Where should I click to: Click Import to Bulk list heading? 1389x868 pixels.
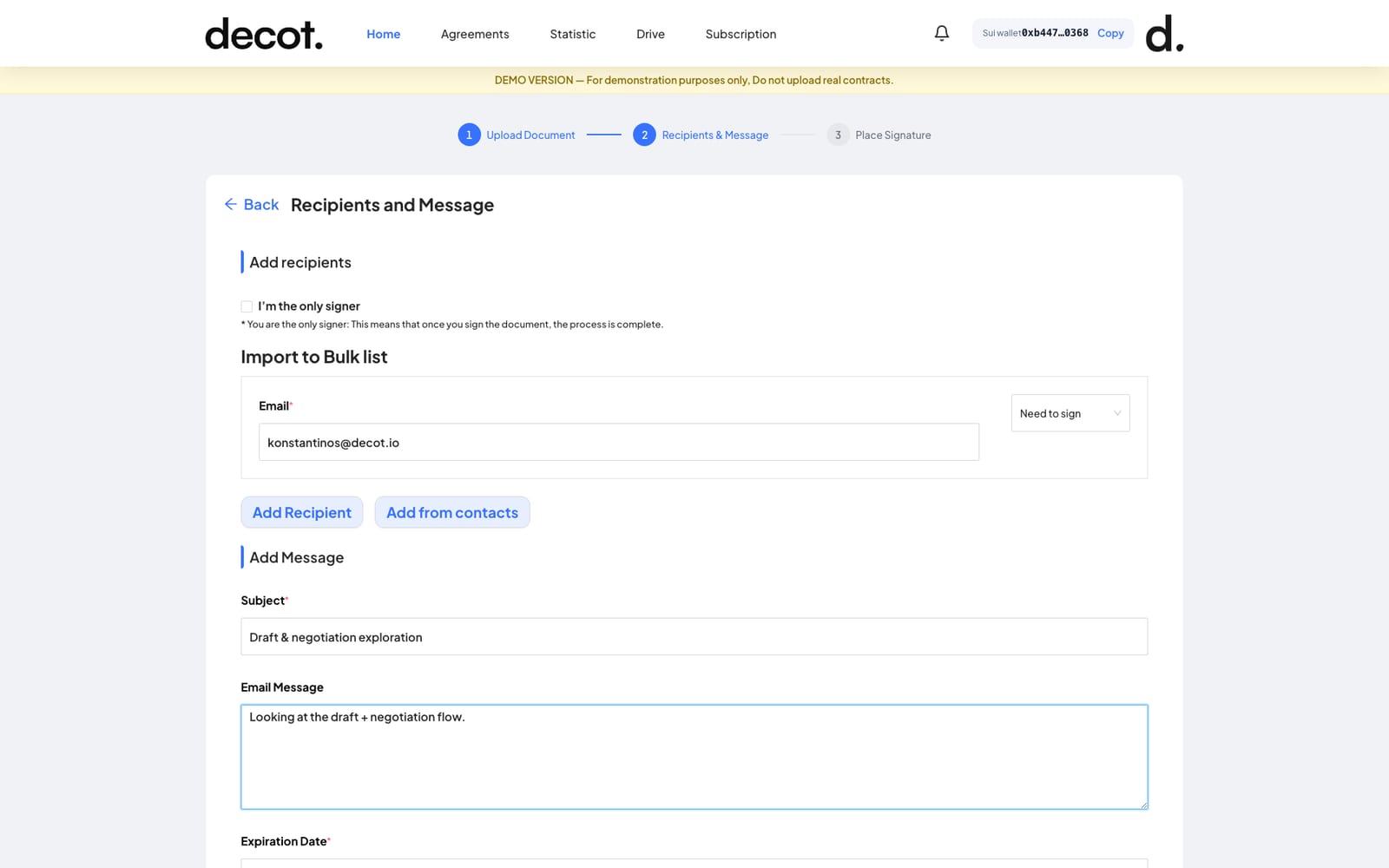point(314,357)
